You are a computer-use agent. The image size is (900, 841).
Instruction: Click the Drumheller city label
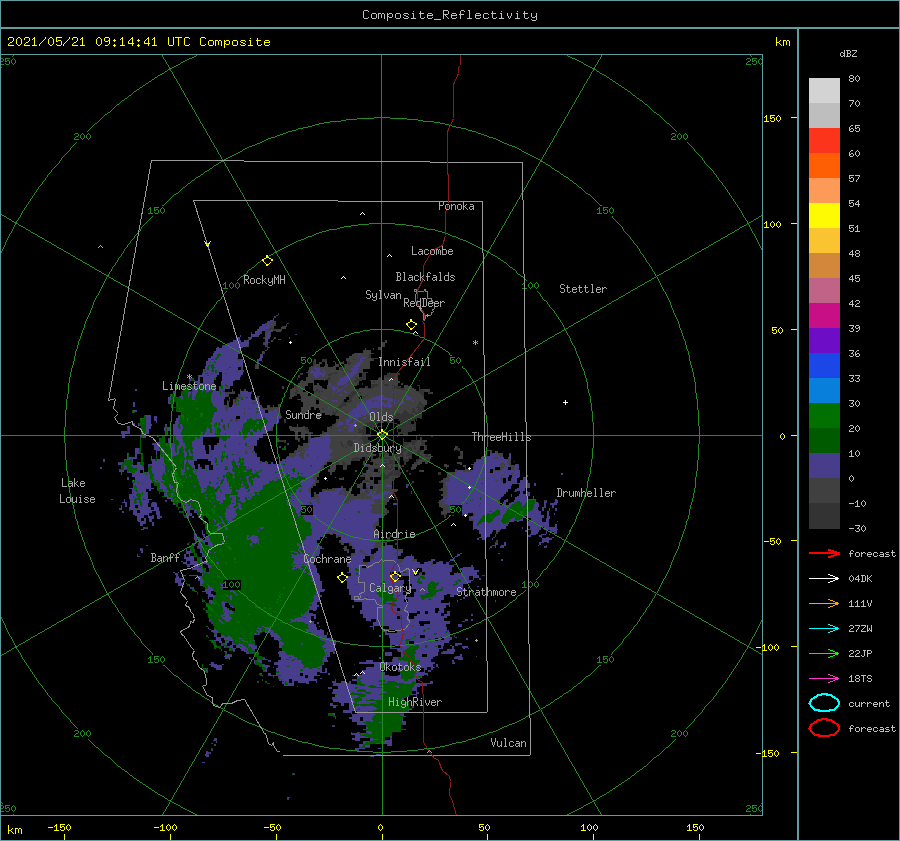(x=586, y=493)
